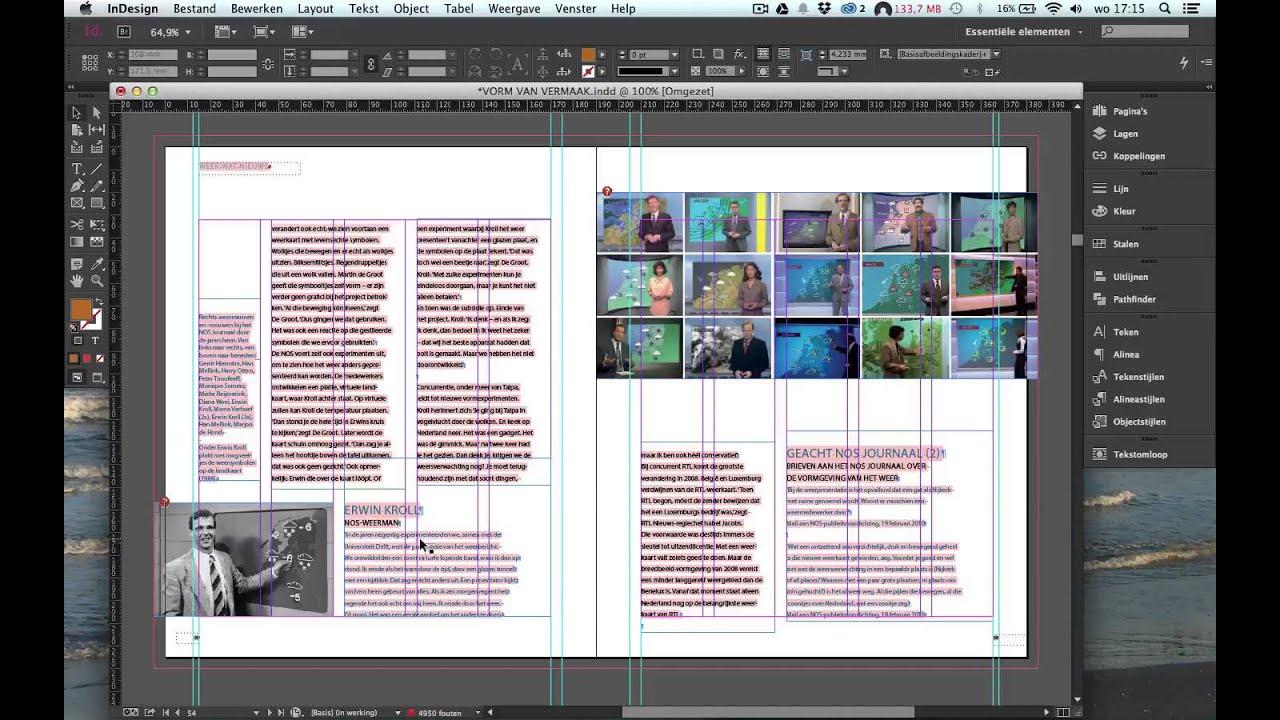Viewport: 1280px width, 720px height.
Task: Open the screen mode dropdown
Action: [x=265, y=32]
